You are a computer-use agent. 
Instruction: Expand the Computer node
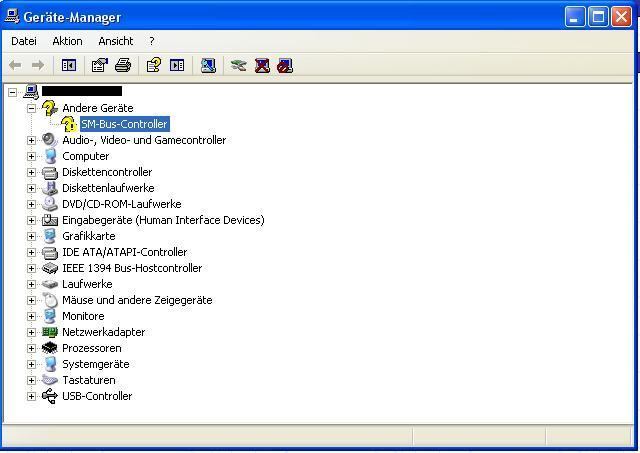point(31,156)
